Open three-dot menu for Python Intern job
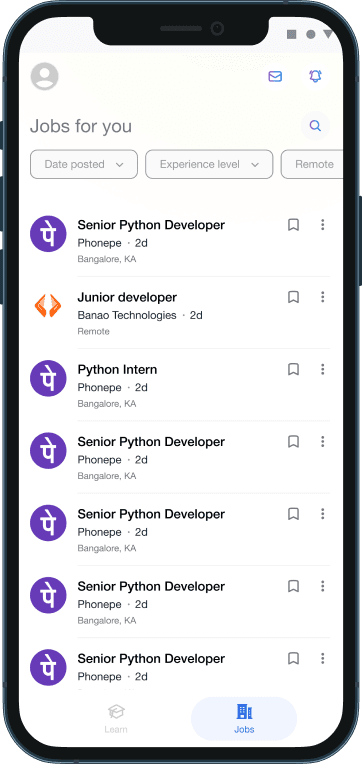This screenshot has width=362, height=764. tap(322, 369)
